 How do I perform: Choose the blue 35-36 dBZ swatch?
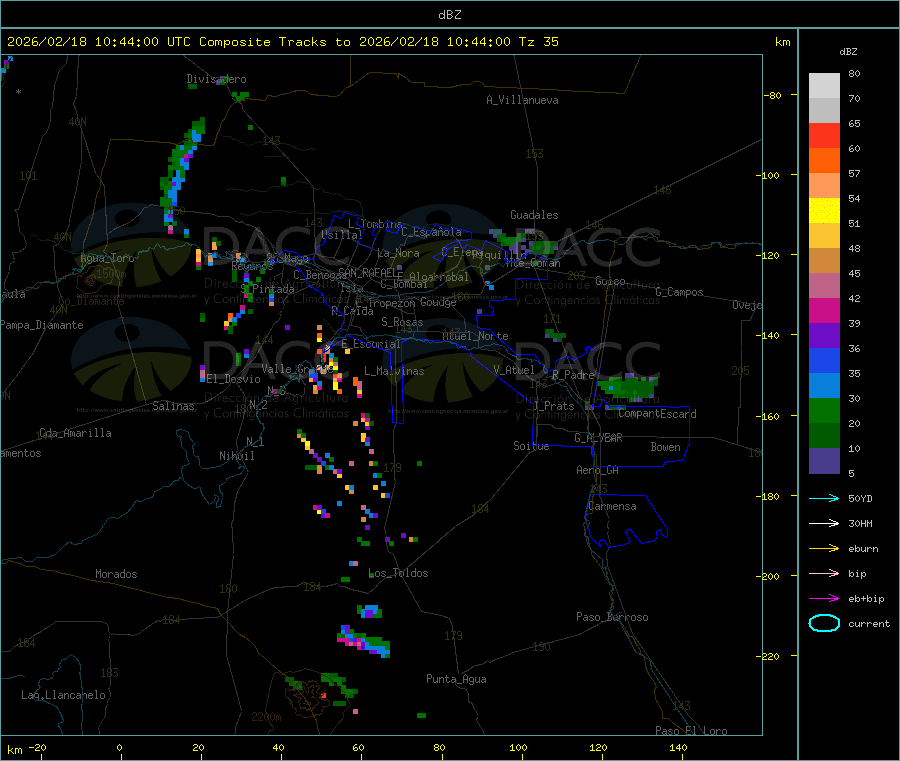tap(824, 360)
